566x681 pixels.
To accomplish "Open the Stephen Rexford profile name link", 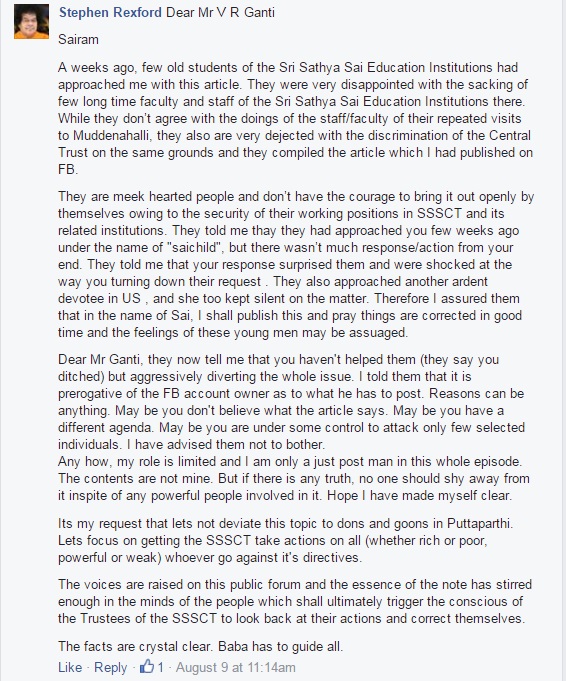I will pos(110,13).
